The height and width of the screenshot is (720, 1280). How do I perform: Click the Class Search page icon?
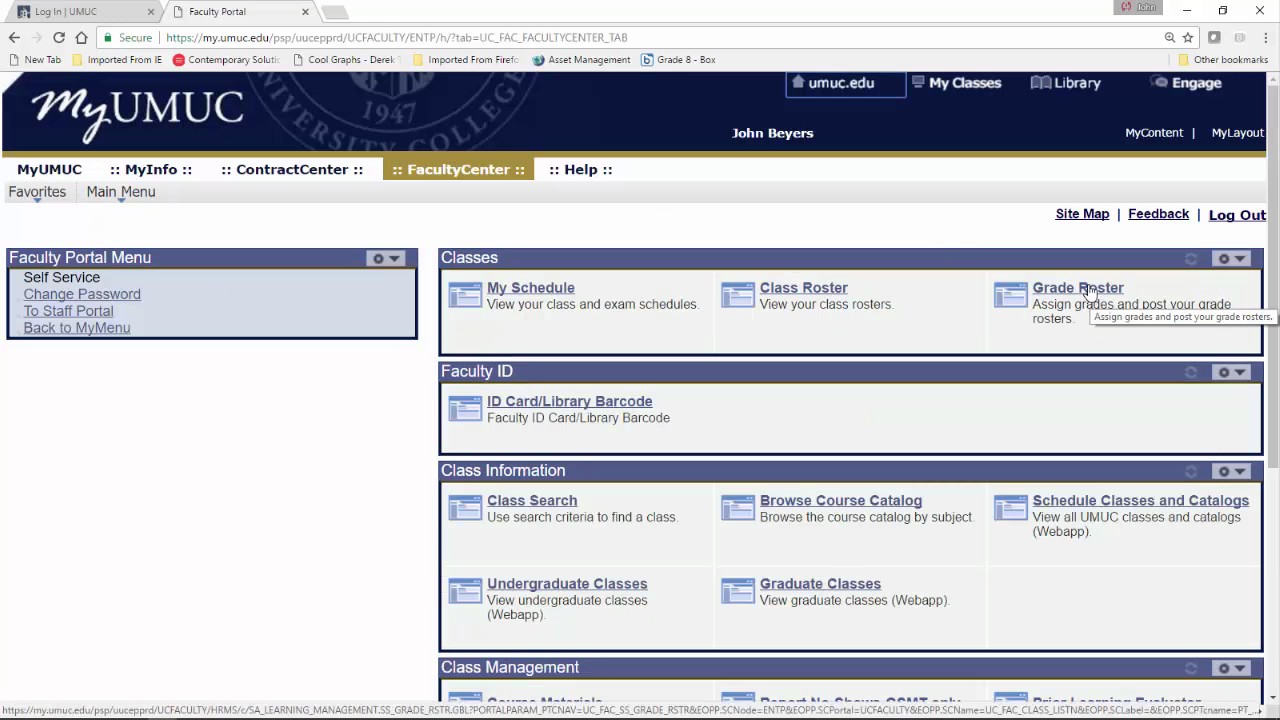tap(465, 508)
